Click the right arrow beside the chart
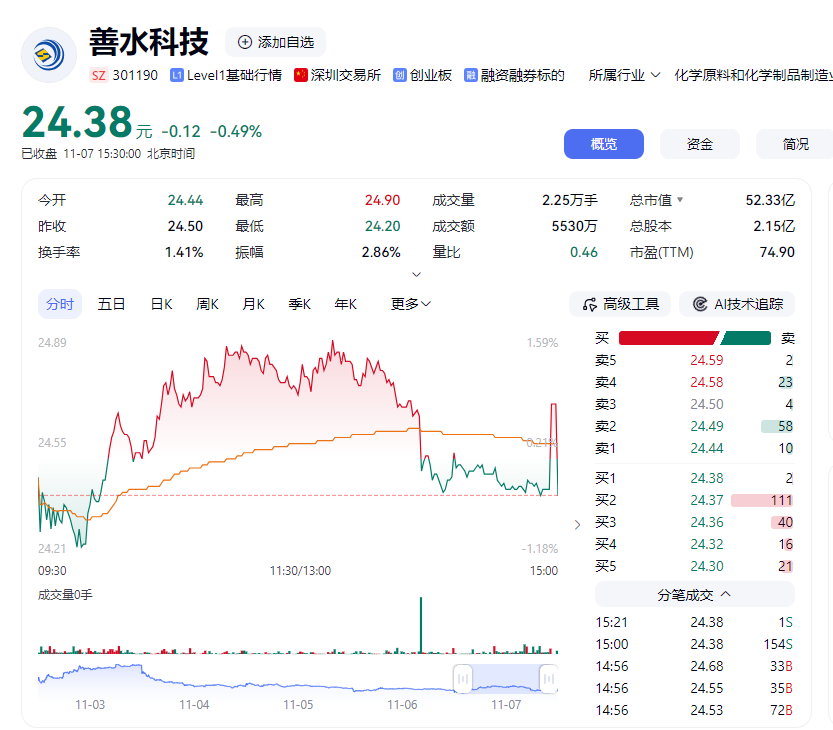This screenshot has width=833, height=730. (x=577, y=525)
